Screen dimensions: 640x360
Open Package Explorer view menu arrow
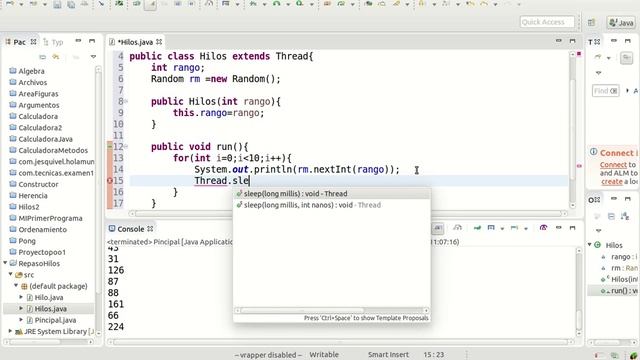tap(93, 57)
